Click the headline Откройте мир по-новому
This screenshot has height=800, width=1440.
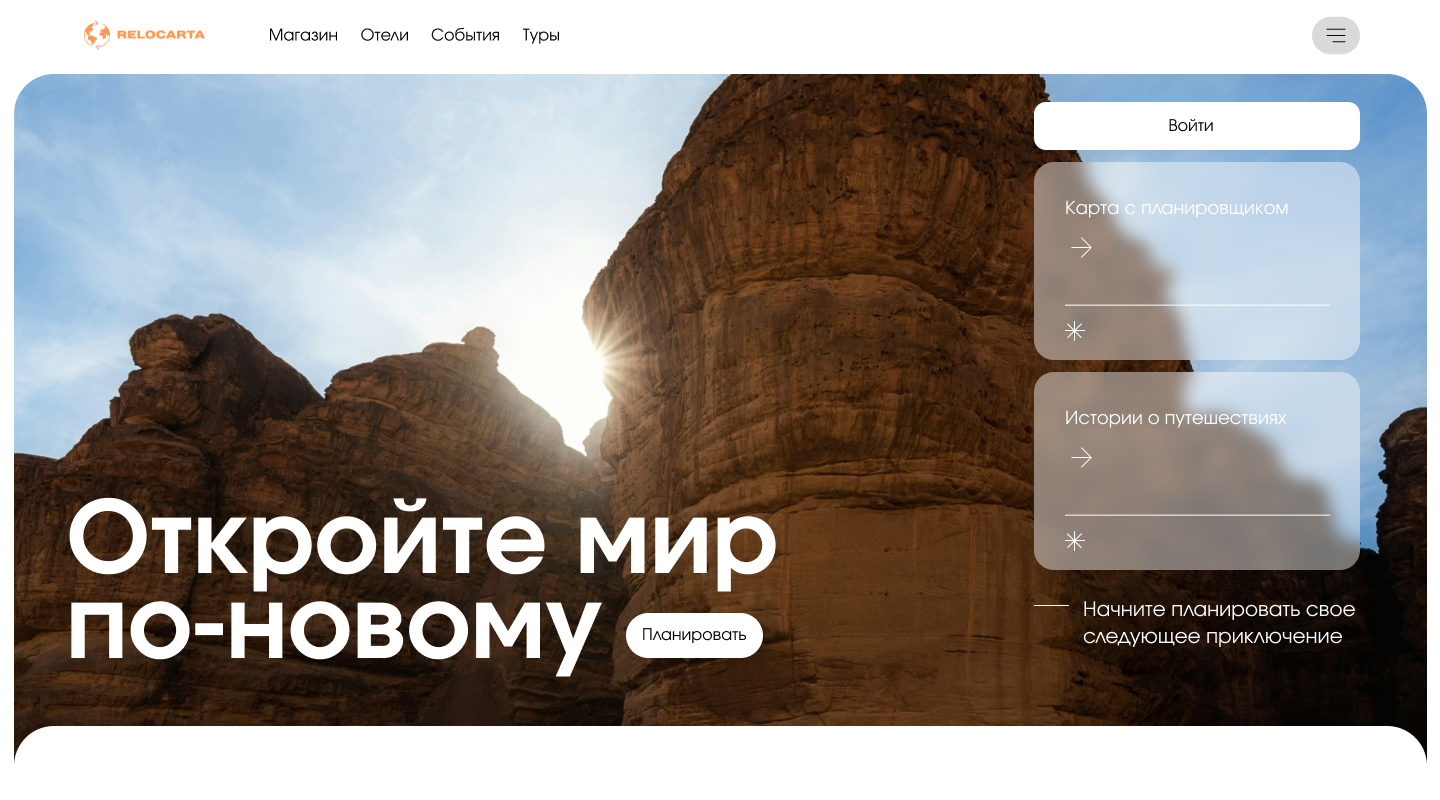click(x=423, y=585)
